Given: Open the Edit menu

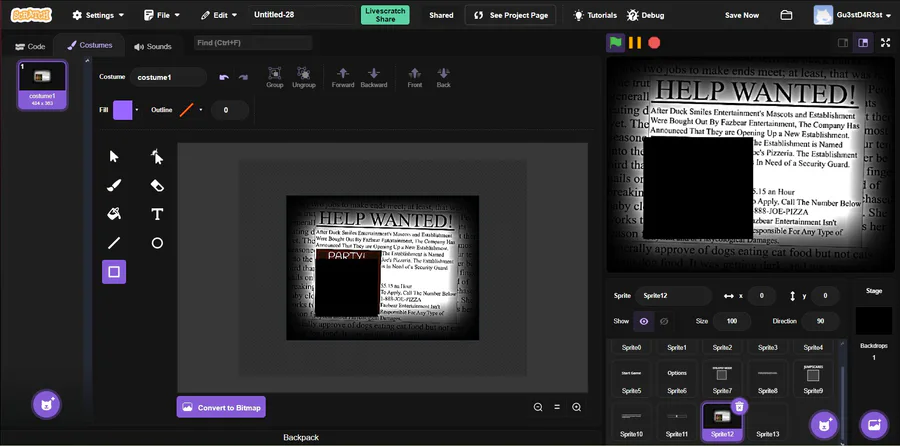Looking at the screenshot, I should (x=219, y=15).
